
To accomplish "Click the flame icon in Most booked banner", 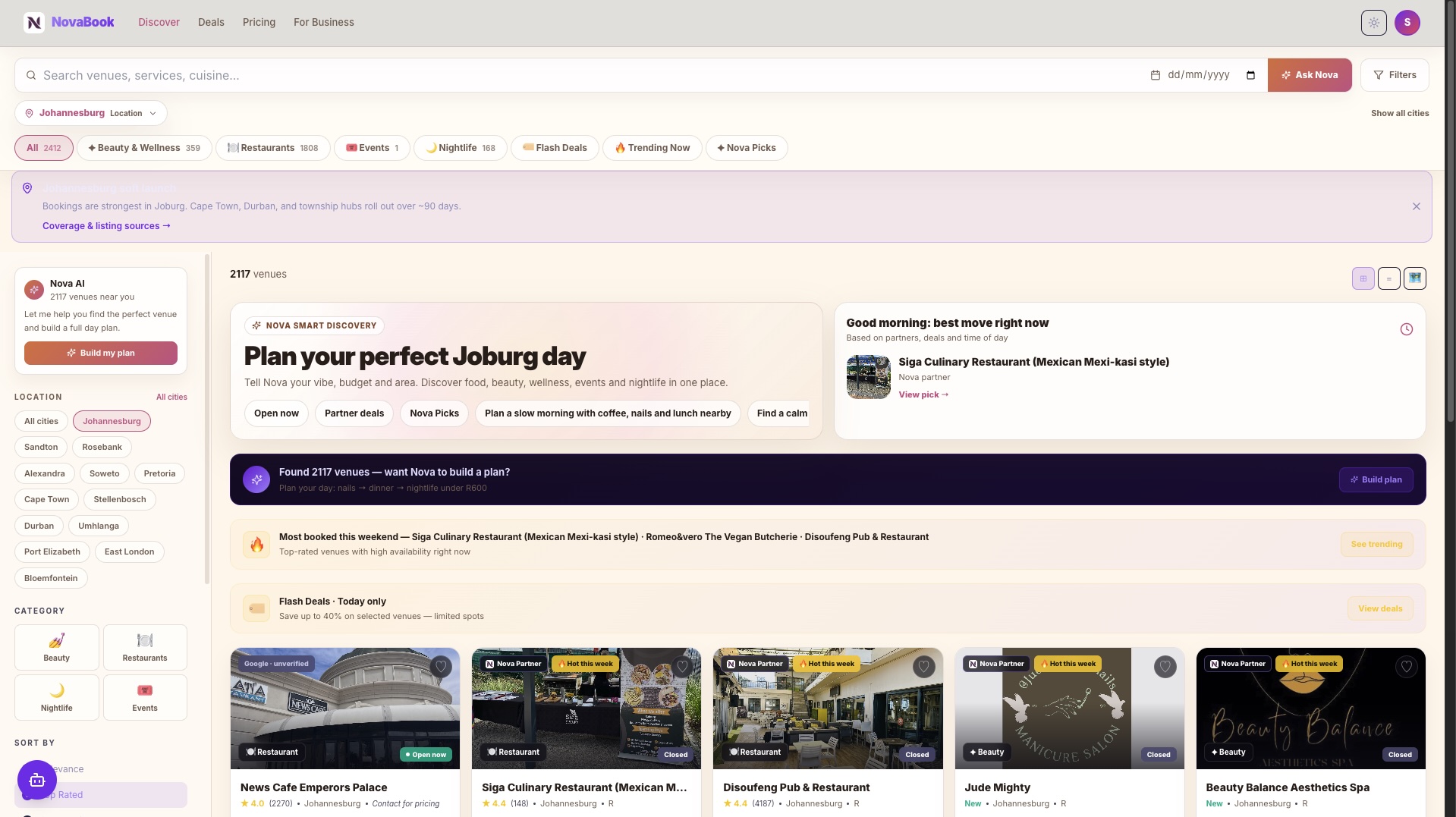I will pyautogui.click(x=256, y=545).
